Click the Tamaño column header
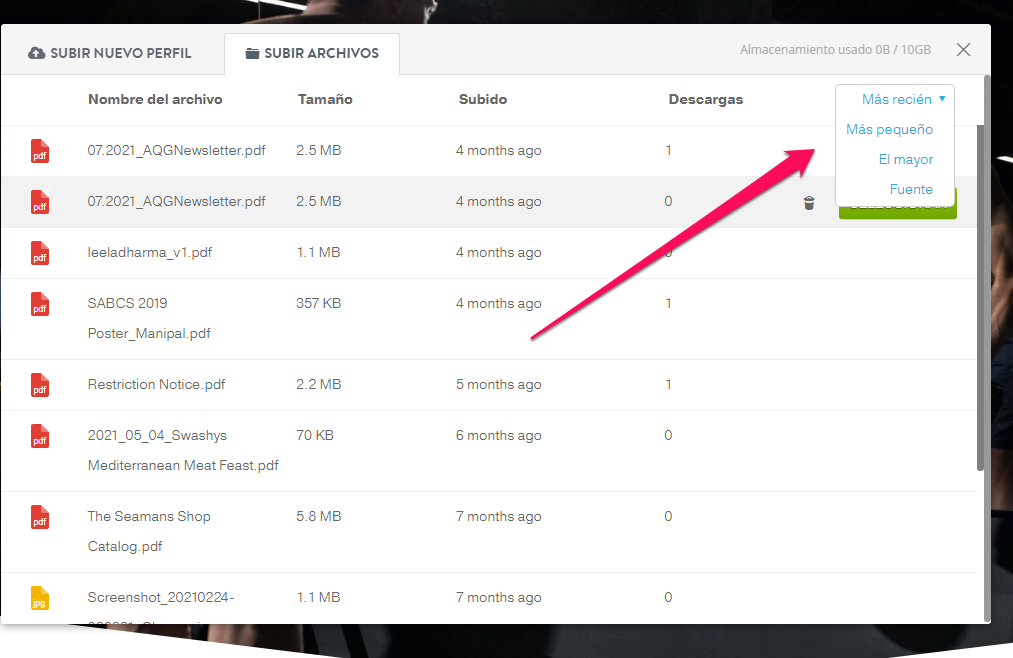This screenshot has width=1013, height=658. coord(325,99)
